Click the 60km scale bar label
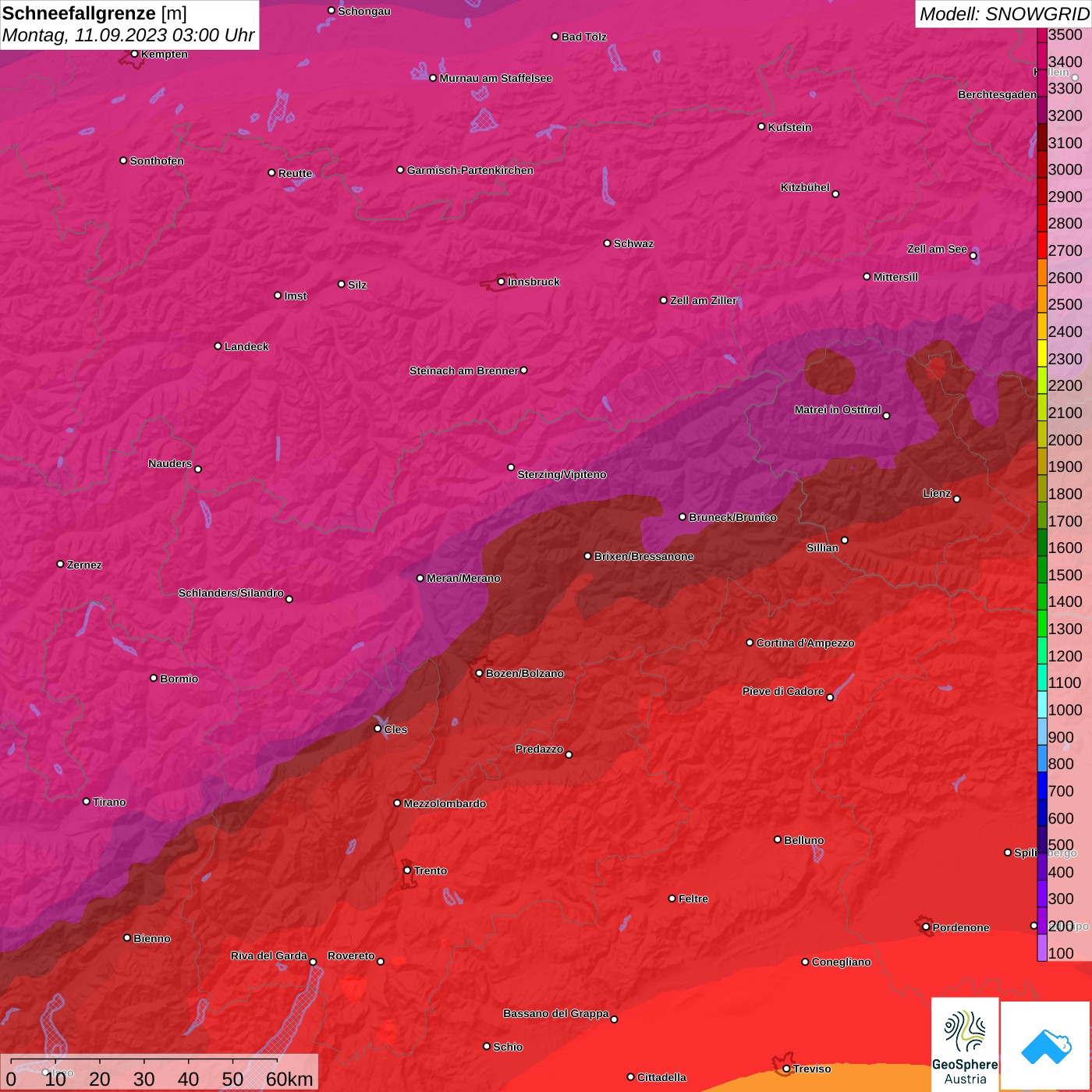 [289, 1079]
